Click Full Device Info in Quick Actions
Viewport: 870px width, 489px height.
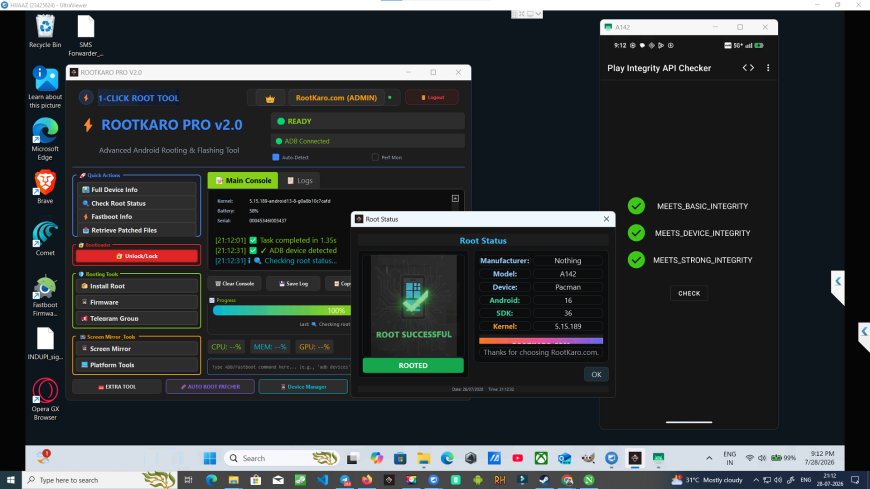point(138,190)
